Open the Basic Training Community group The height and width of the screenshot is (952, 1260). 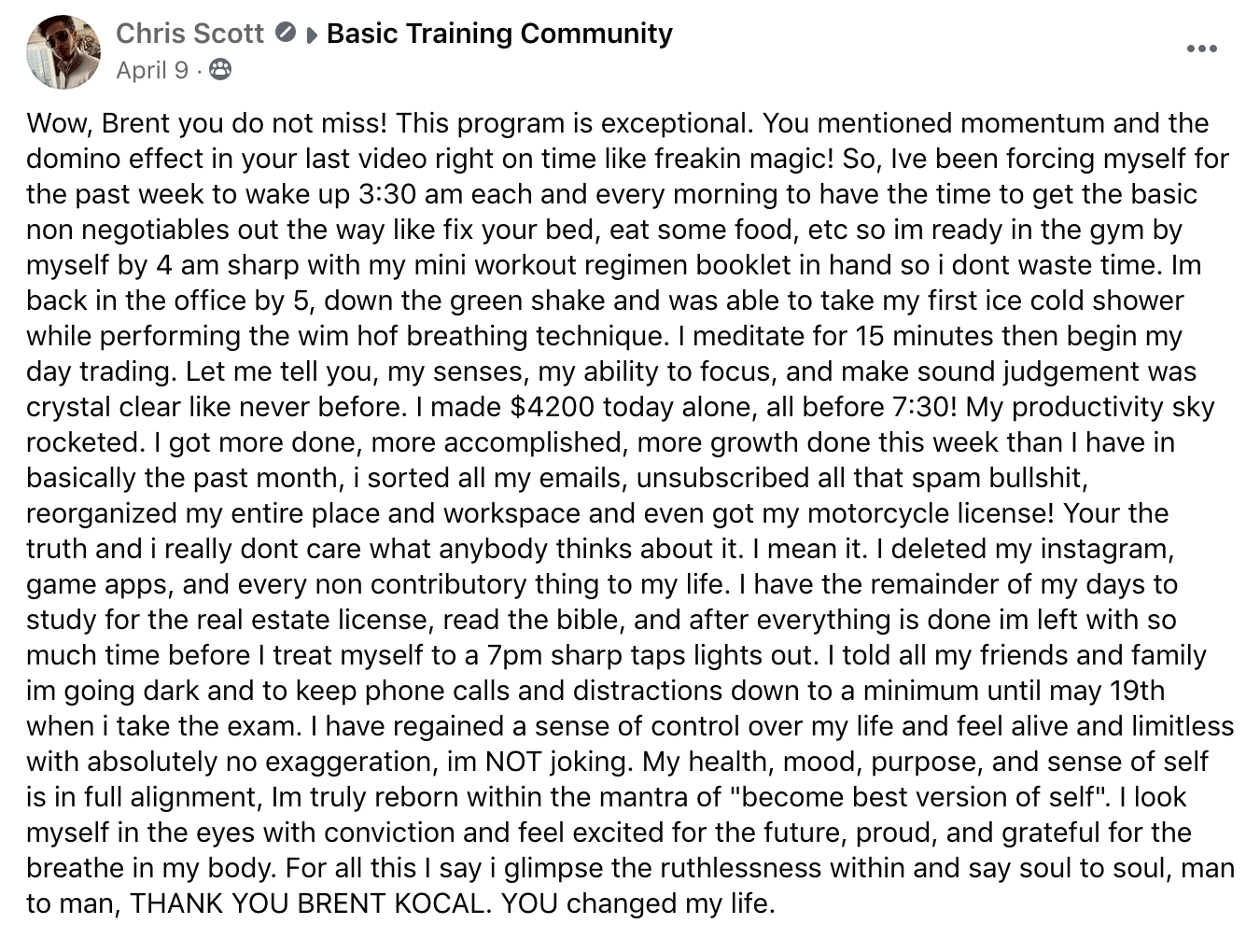(499, 34)
